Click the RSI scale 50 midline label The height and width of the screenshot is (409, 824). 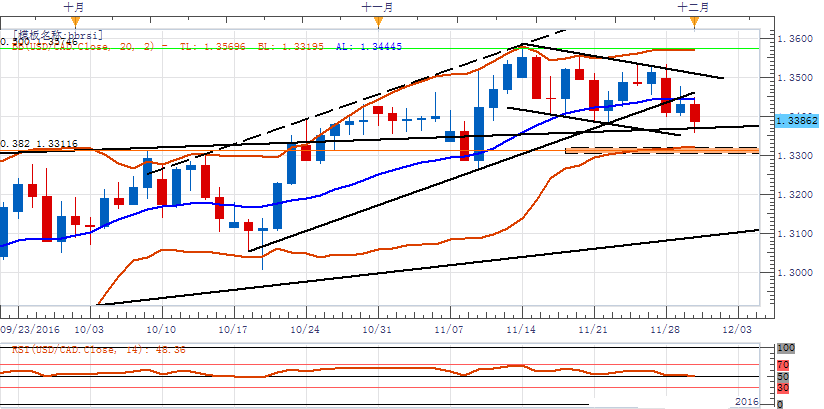point(784,377)
